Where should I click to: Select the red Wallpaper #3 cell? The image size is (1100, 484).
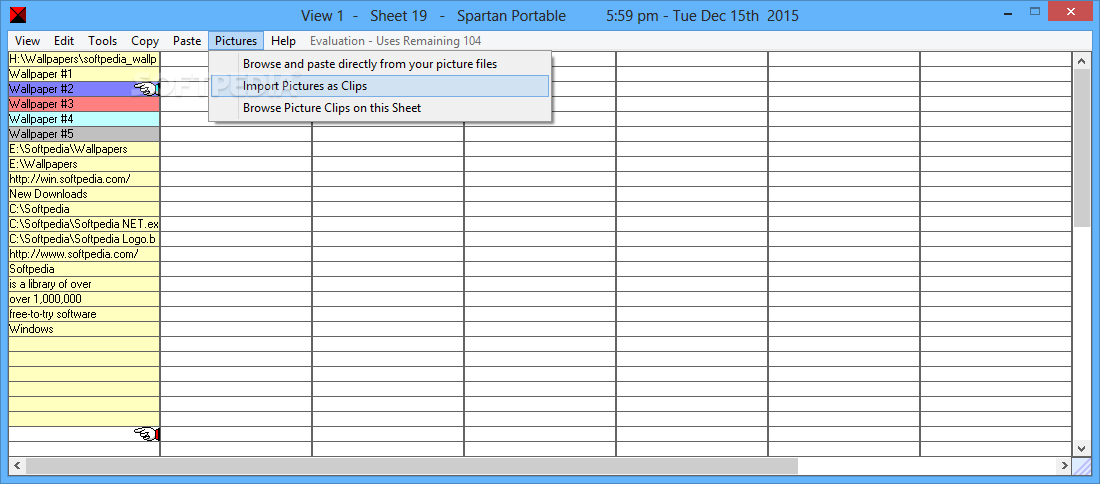(84, 104)
